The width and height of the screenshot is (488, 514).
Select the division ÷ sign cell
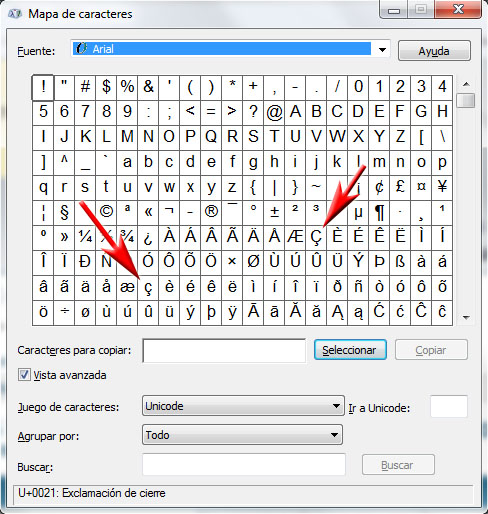pyautogui.click(x=64, y=312)
